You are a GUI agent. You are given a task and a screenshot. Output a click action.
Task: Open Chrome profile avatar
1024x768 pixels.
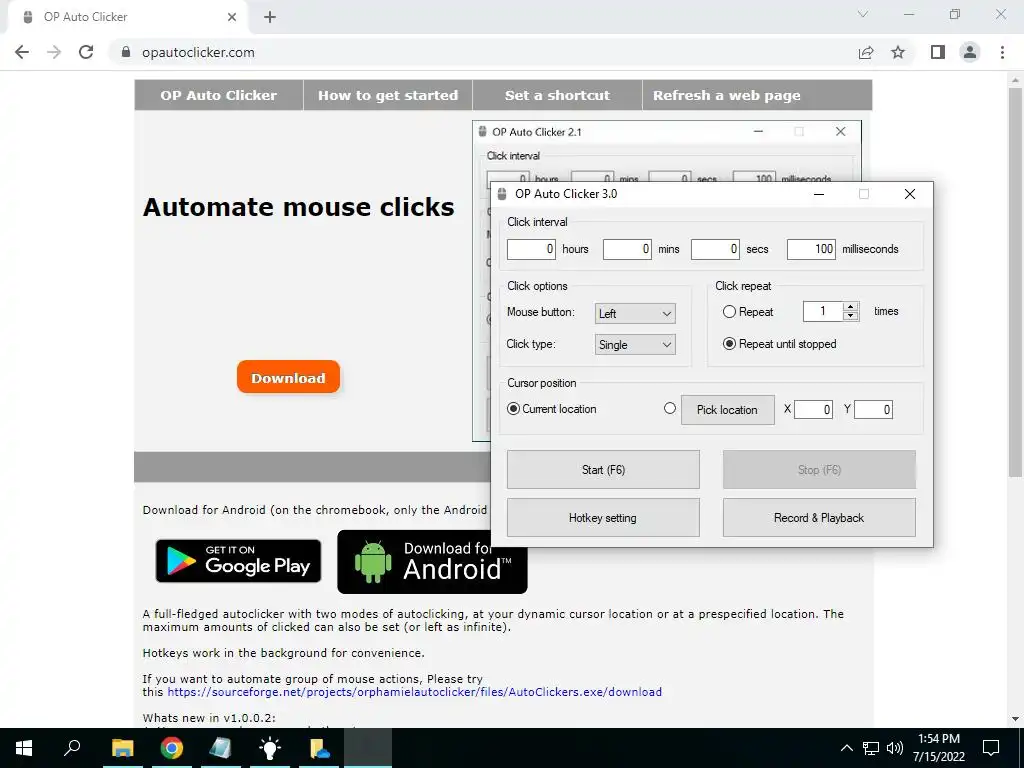click(x=970, y=52)
